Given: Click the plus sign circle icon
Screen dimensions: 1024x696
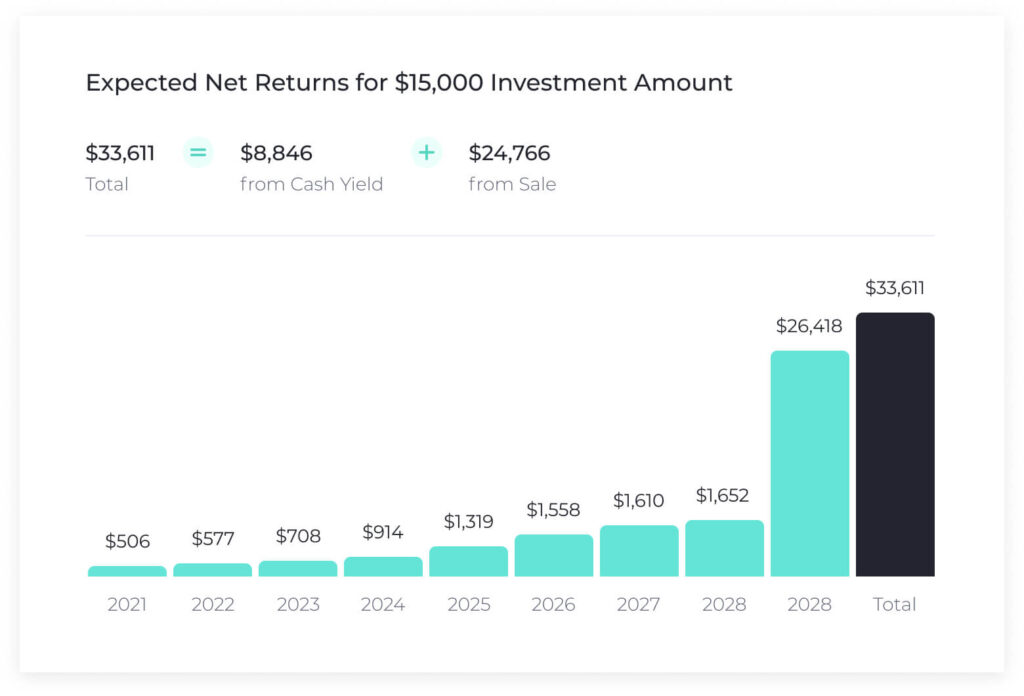Looking at the screenshot, I should click(426, 153).
